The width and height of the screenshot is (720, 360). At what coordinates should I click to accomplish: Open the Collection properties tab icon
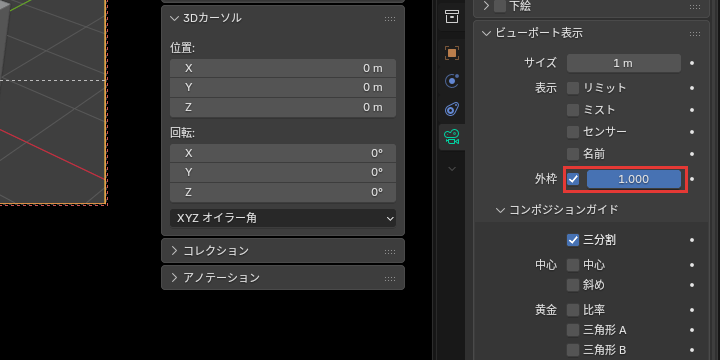[452, 17]
